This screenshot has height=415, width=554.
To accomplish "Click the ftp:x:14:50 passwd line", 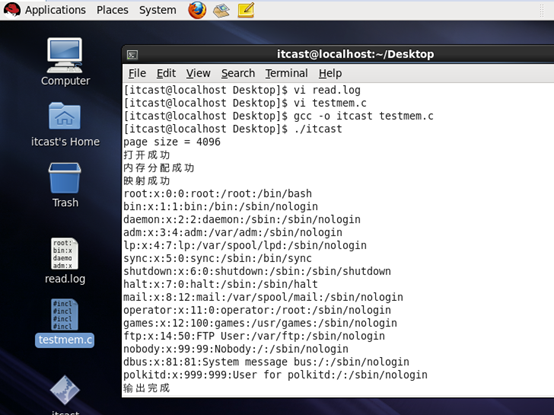I will (254, 336).
